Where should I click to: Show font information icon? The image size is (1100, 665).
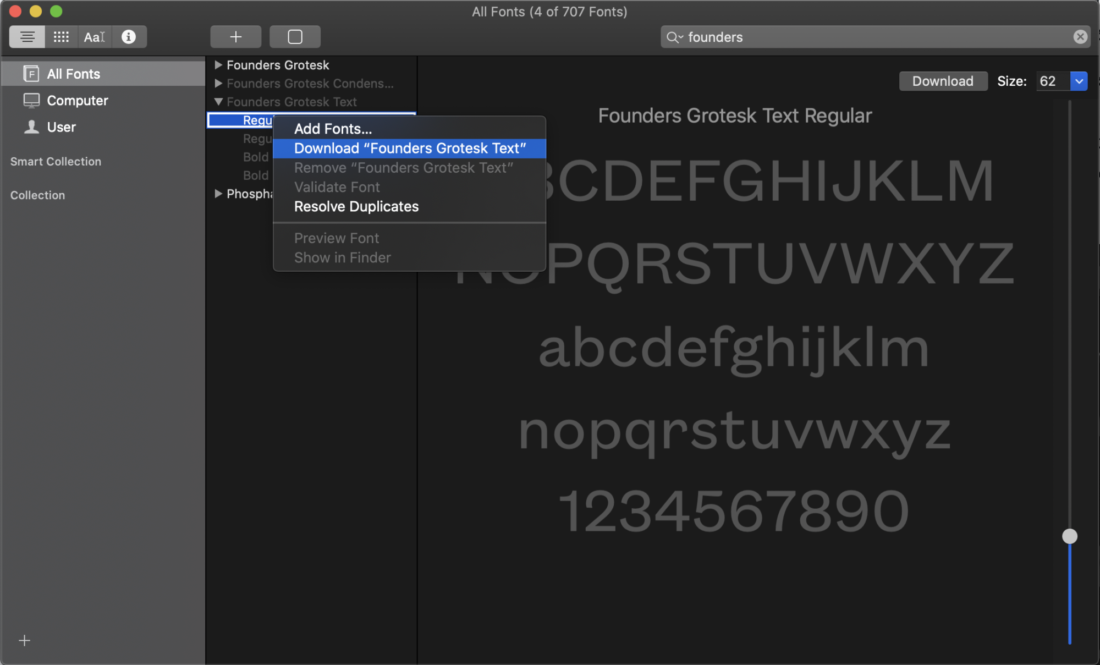pos(128,36)
